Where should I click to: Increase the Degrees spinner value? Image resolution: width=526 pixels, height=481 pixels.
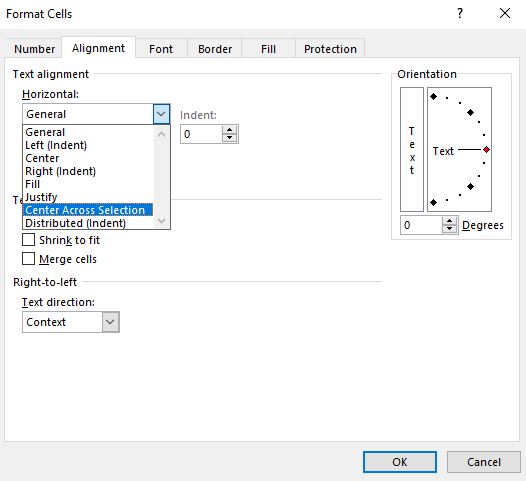coord(450,221)
